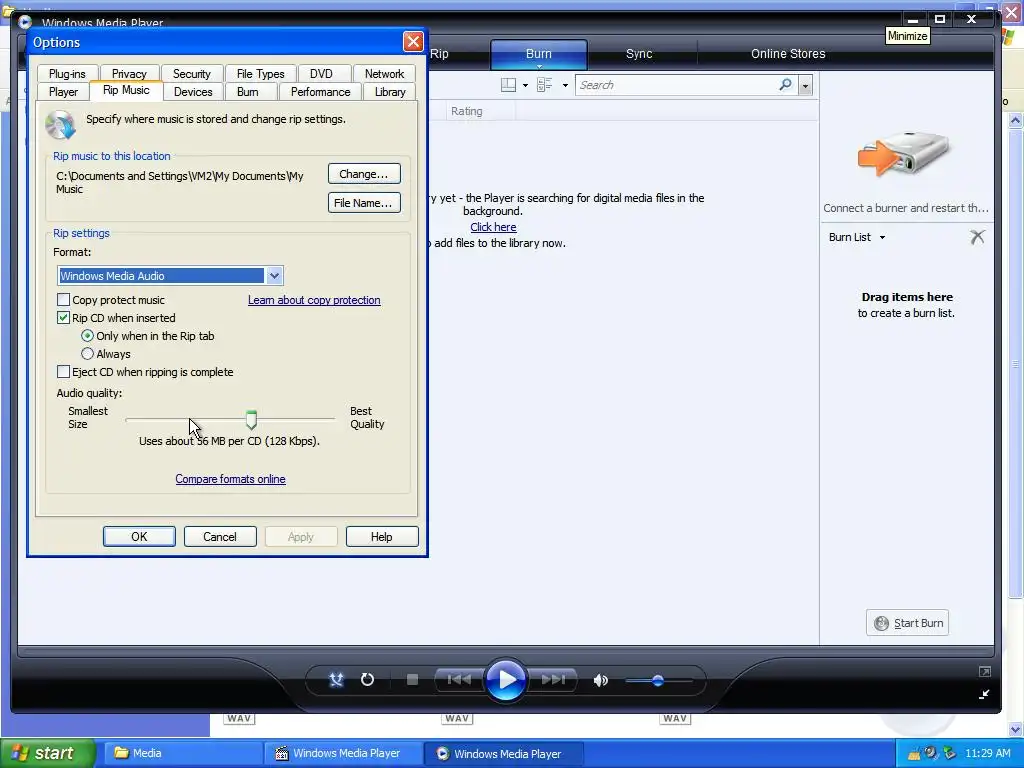Screen dimensions: 1024x768
Task: Select the Always radio option
Action: 88,354
